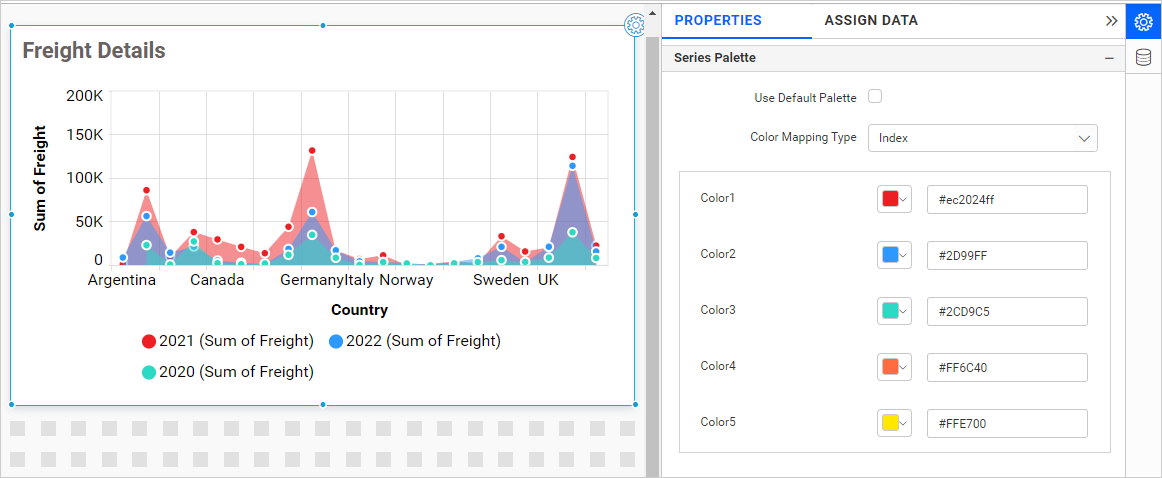This screenshot has width=1162, height=478.
Task: Open the Color Mapping Type dropdown
Action: (x=982, y=138)
